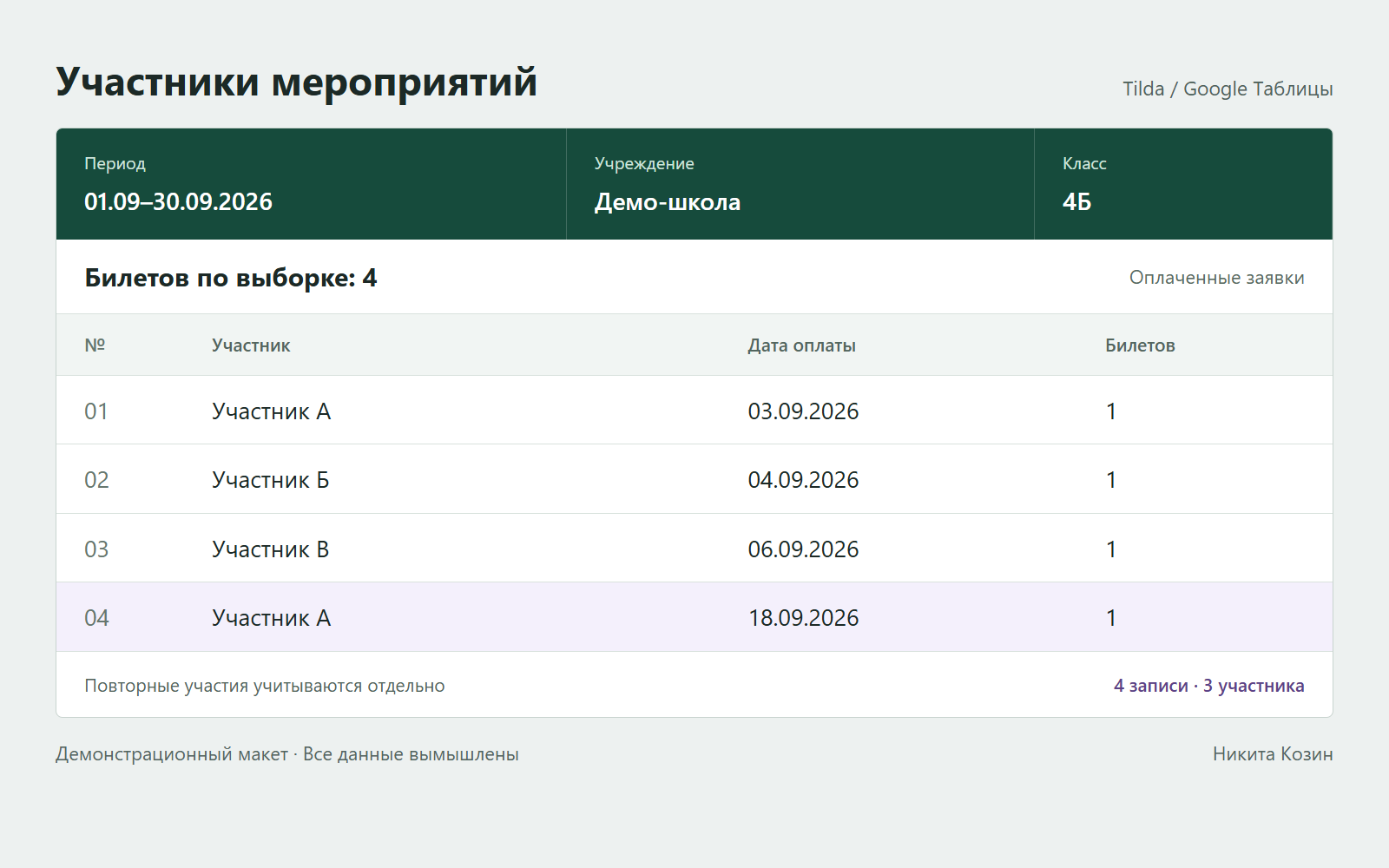This screenshot has height=868, width=1389.
Task: Select the "Участник Б" cell
Action: pyautogui.click(x=270, y=480)
